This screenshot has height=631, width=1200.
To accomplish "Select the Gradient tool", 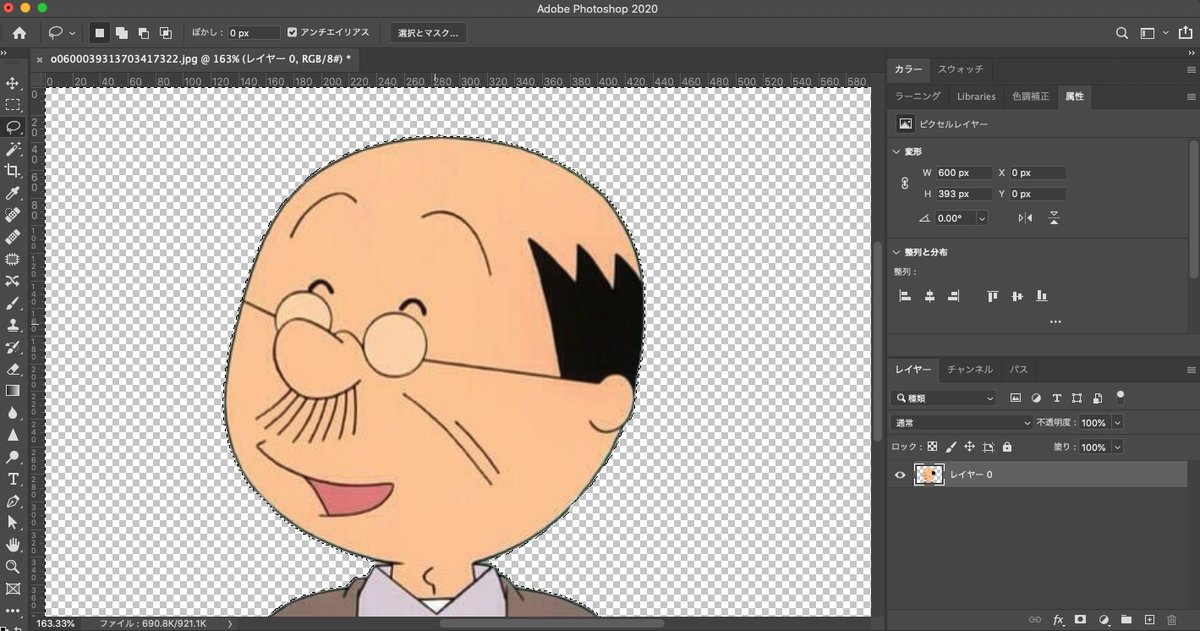I will [13, 391].
